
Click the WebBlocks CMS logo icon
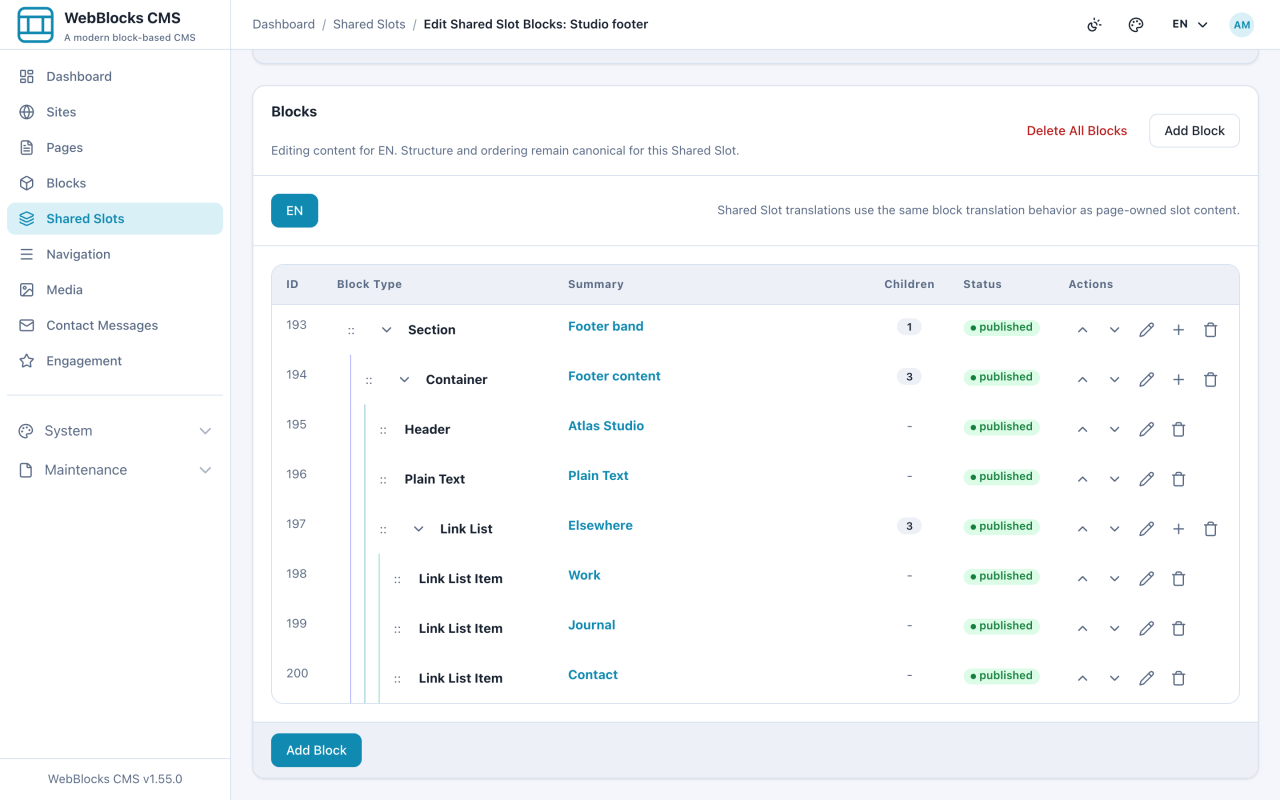(x=36, y=25)
